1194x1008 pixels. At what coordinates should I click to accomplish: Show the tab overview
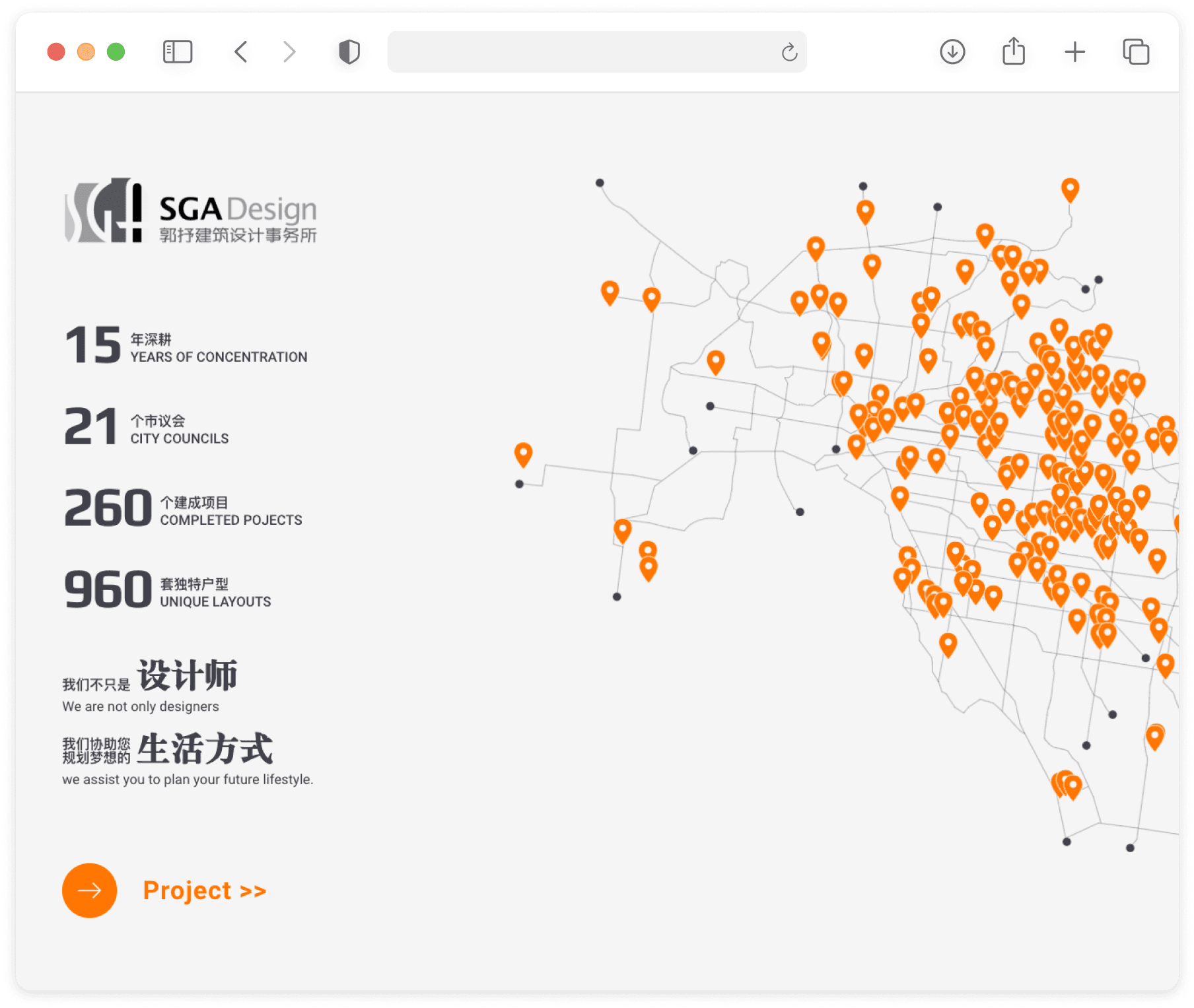[1136, 51]
